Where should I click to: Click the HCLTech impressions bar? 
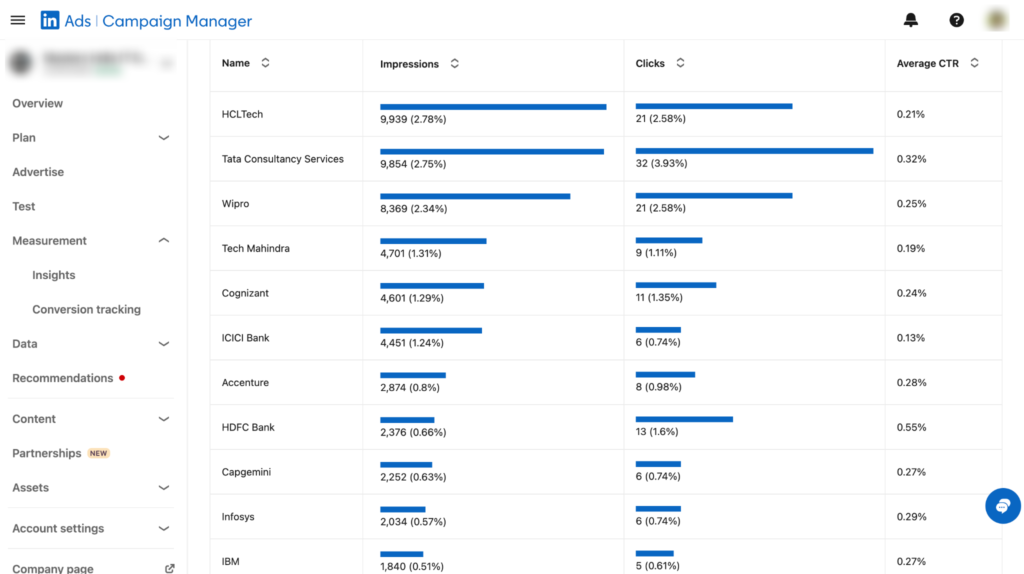(493, 106)
